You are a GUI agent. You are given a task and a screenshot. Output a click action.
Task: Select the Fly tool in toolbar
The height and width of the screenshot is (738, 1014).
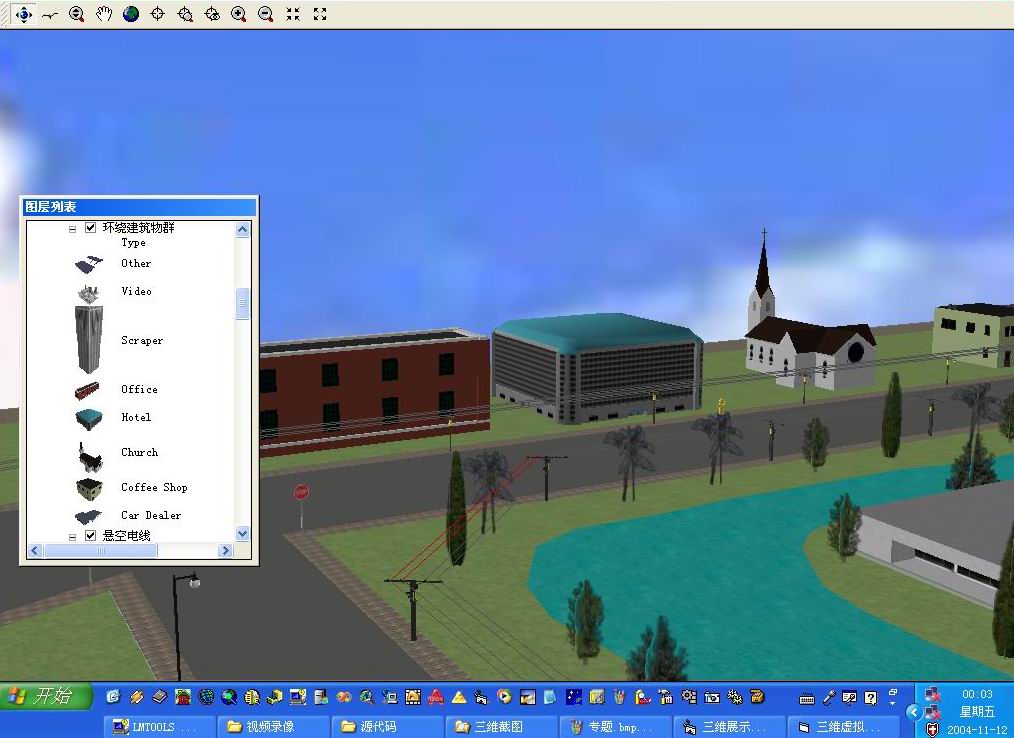[50, 14]
